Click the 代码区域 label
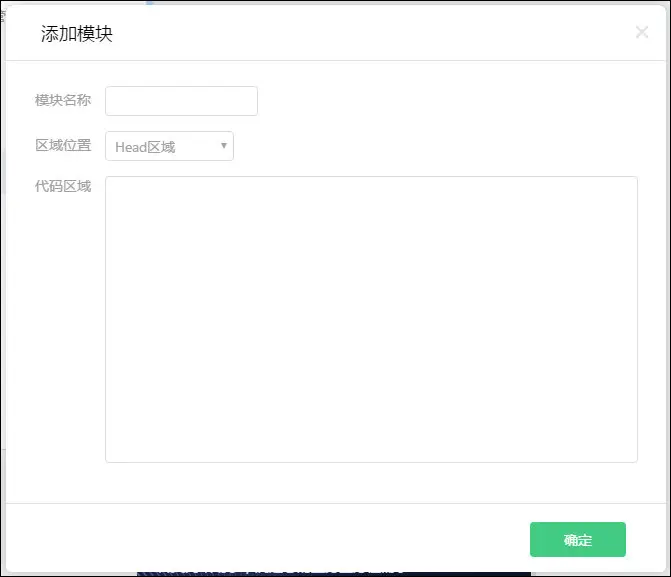 (x=63, y=186)
